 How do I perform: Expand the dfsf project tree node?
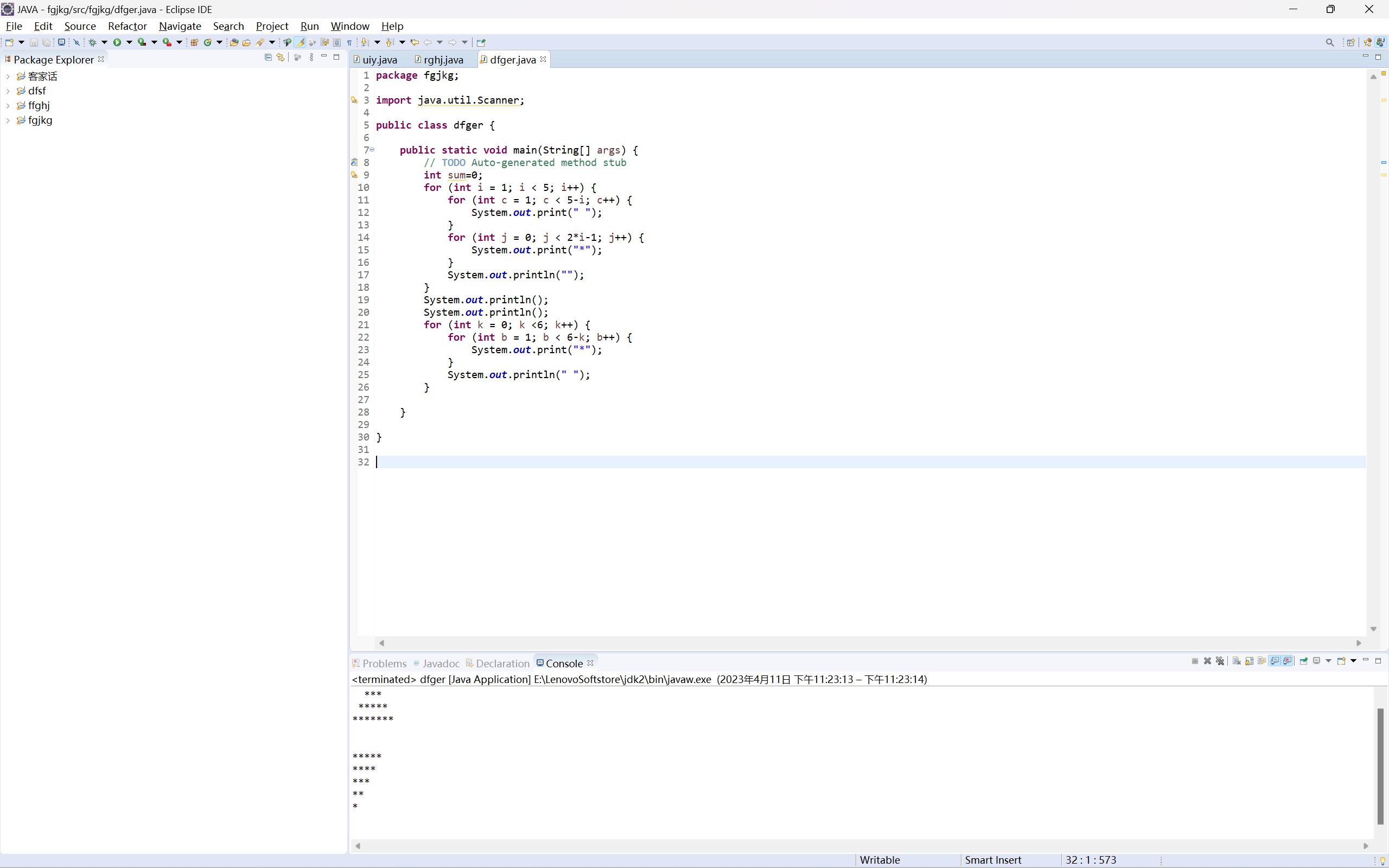8,91
